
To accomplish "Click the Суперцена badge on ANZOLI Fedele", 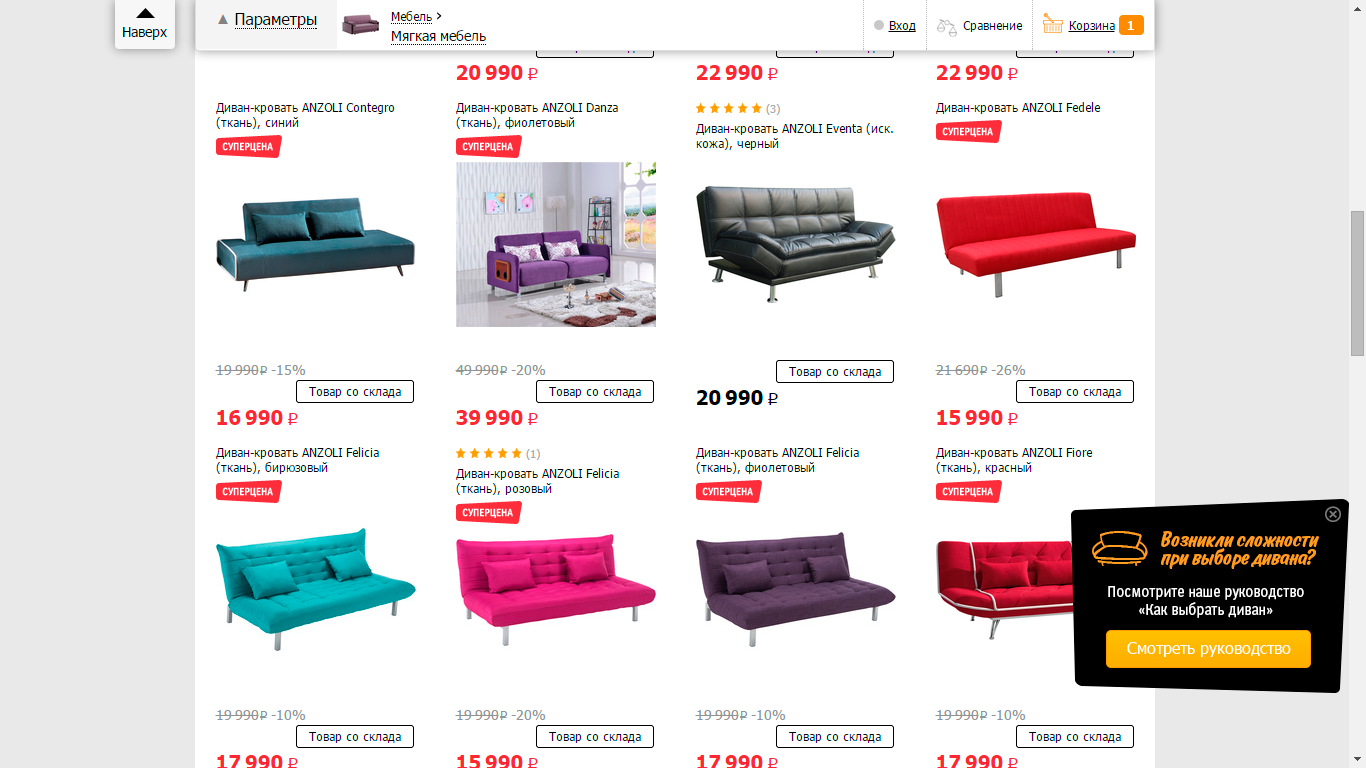I will tap(969, 131).
